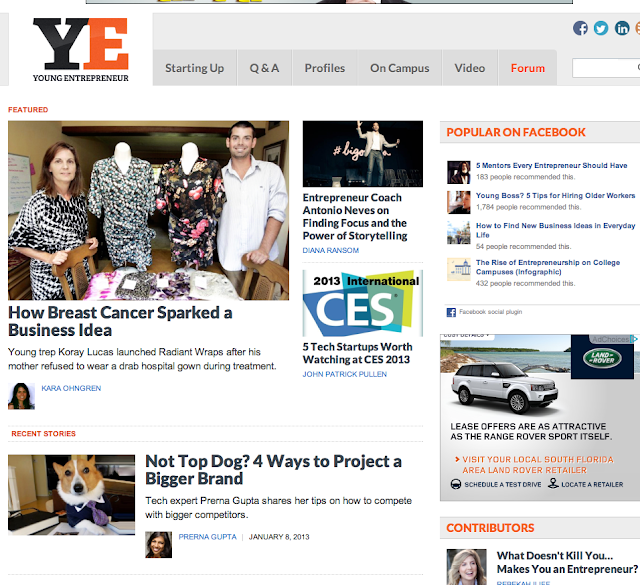The height and width of the screenshot is (585, 640).
Task: Click Schedule a Test Drive text
Action: (503, 485)
